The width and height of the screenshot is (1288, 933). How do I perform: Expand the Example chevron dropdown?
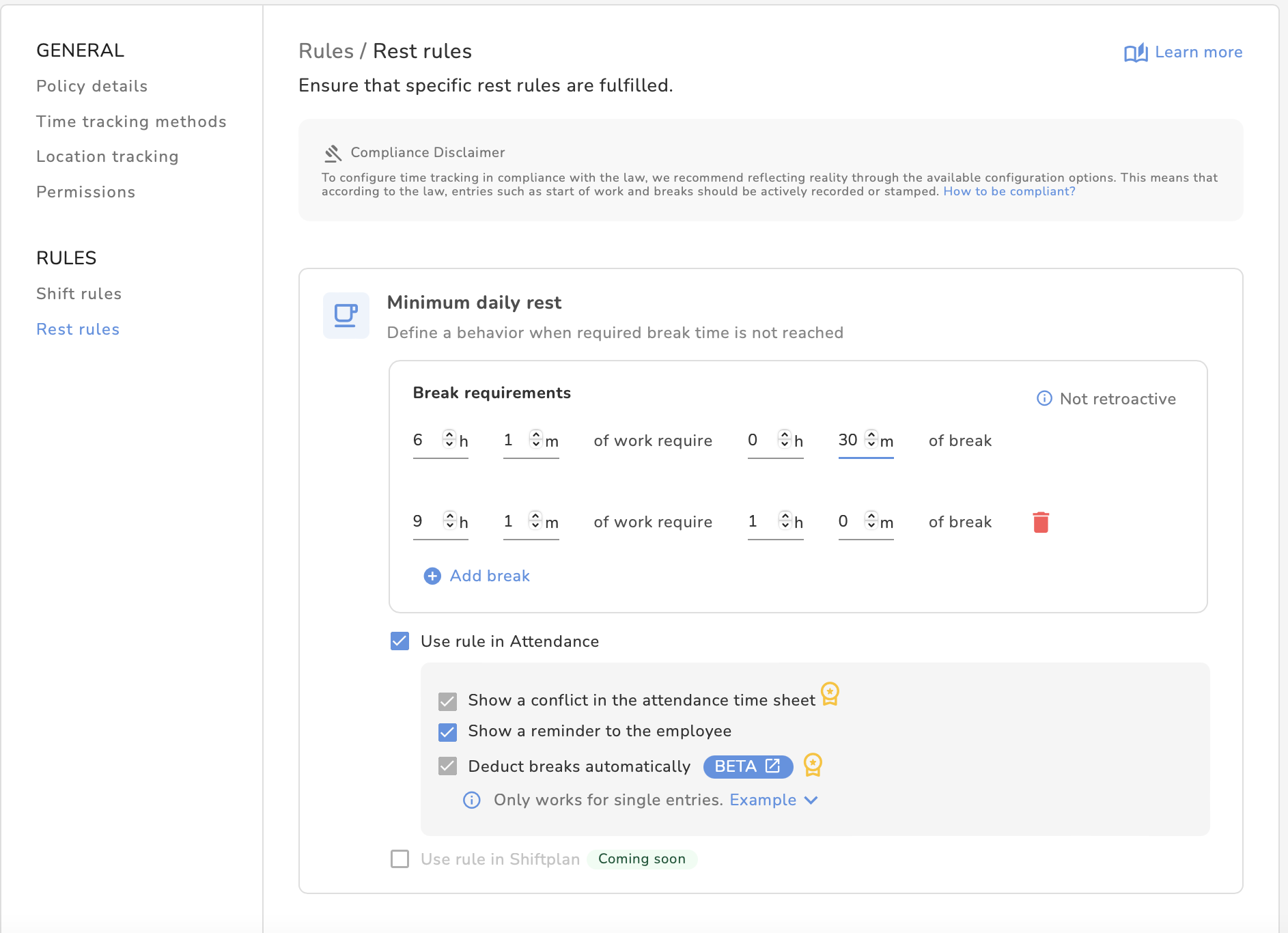click(811, 800)
